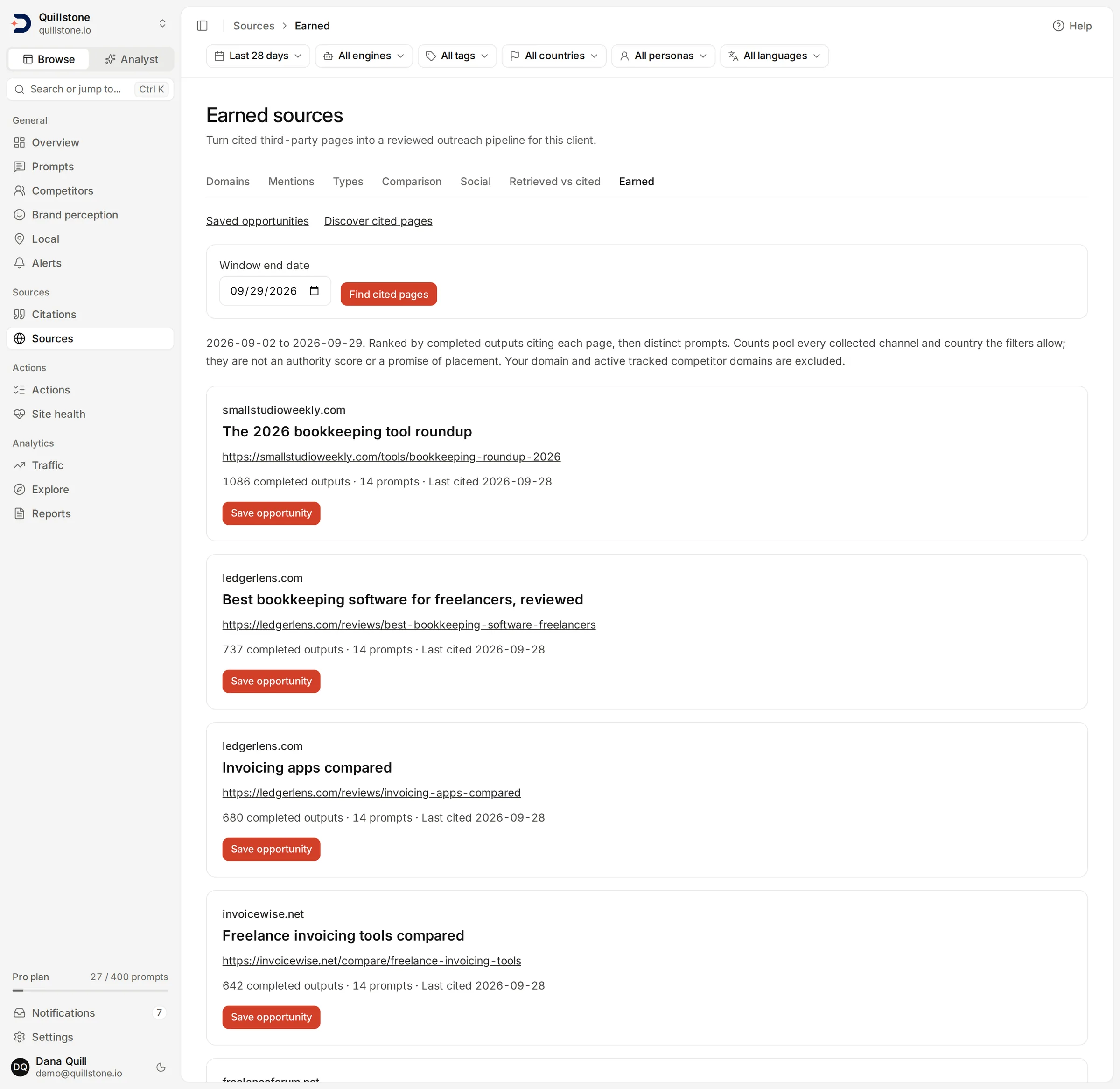Open the invoicewise.net freelance-invoicing-tools URL
Viewport: 1120px width, 1089px height.
(371, 961)
